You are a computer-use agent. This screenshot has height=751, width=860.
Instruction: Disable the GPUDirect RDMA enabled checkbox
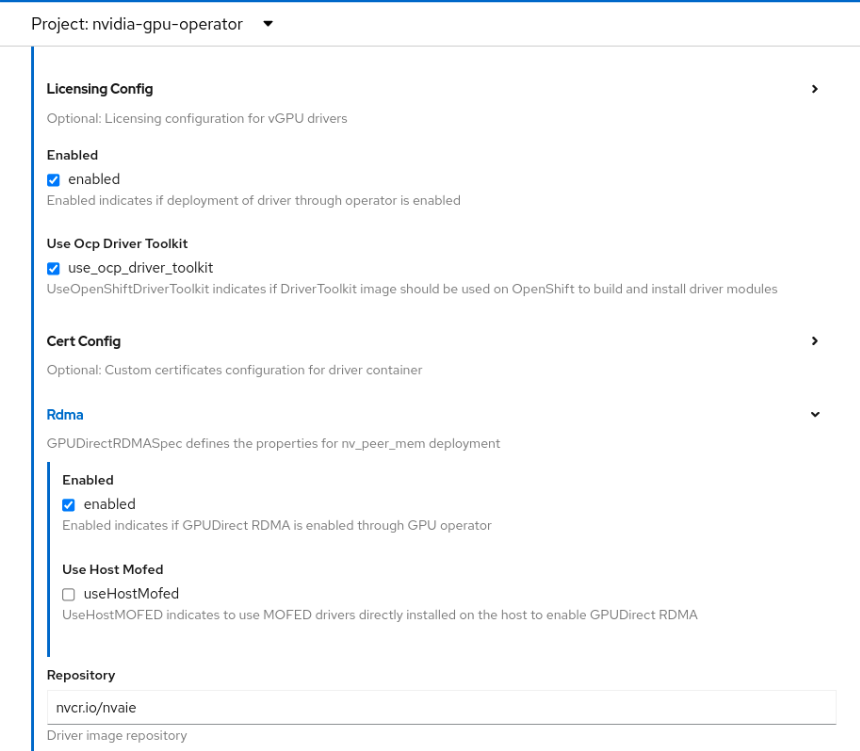click(x=69, y=505)
